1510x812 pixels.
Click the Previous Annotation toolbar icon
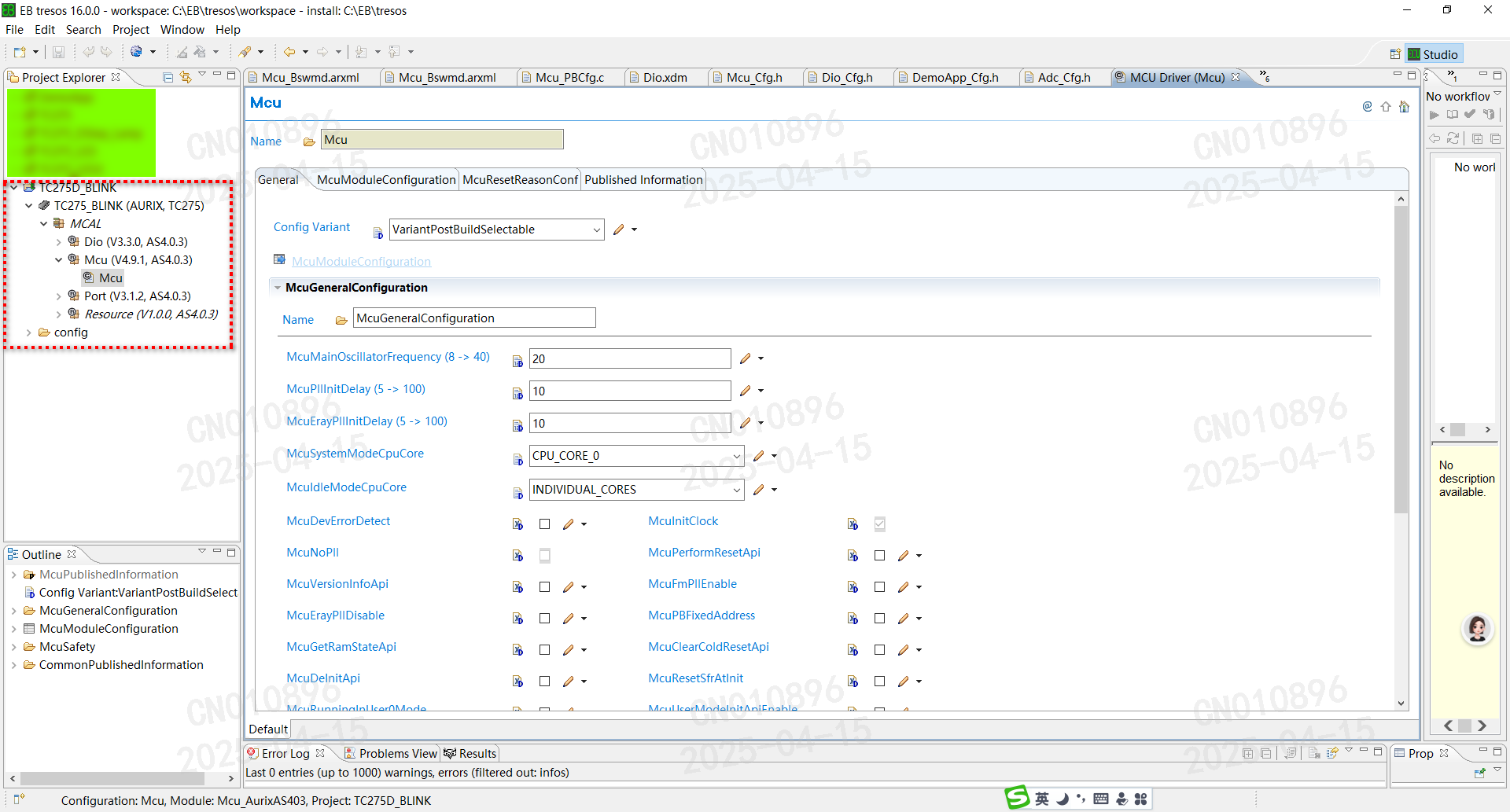pos(395,52)
